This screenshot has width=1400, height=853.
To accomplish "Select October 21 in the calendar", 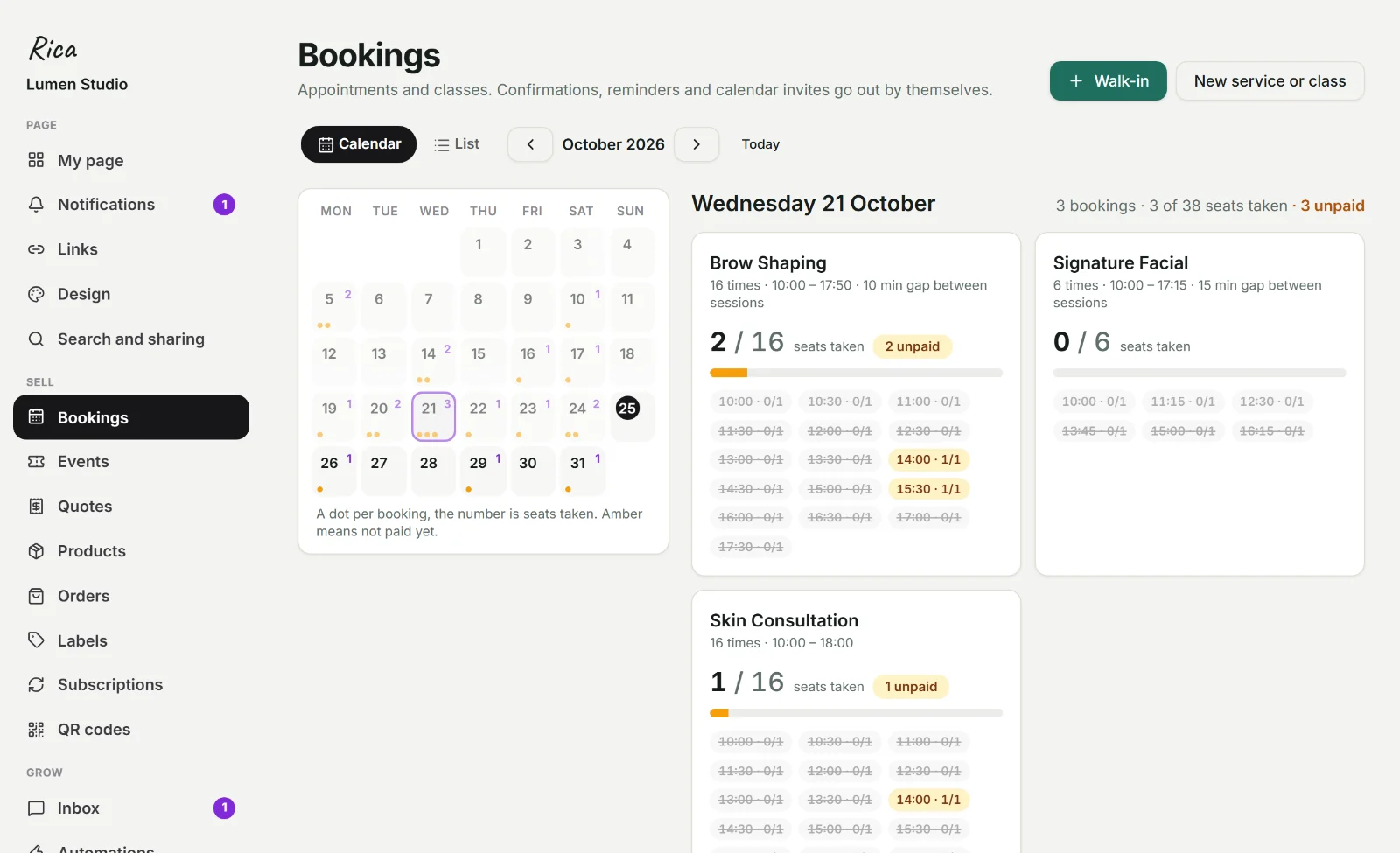I will [x=433, y=416].
